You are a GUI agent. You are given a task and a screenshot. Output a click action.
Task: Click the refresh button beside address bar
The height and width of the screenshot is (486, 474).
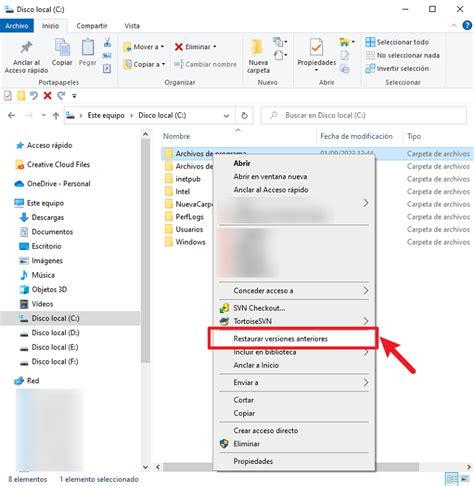(244, 115)
